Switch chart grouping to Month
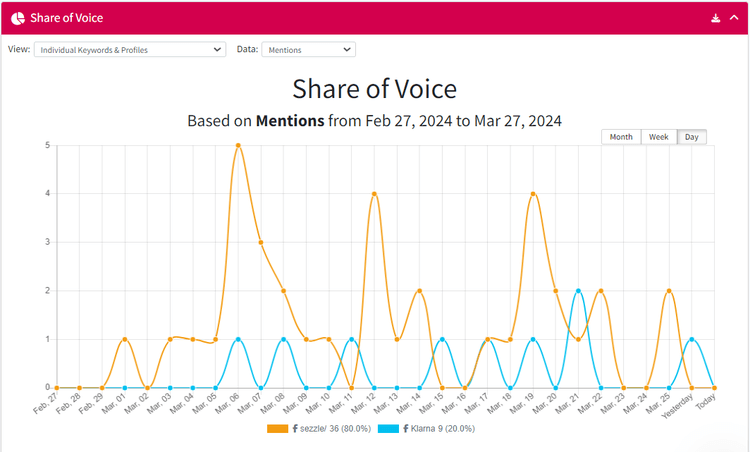 click(621, 137)
